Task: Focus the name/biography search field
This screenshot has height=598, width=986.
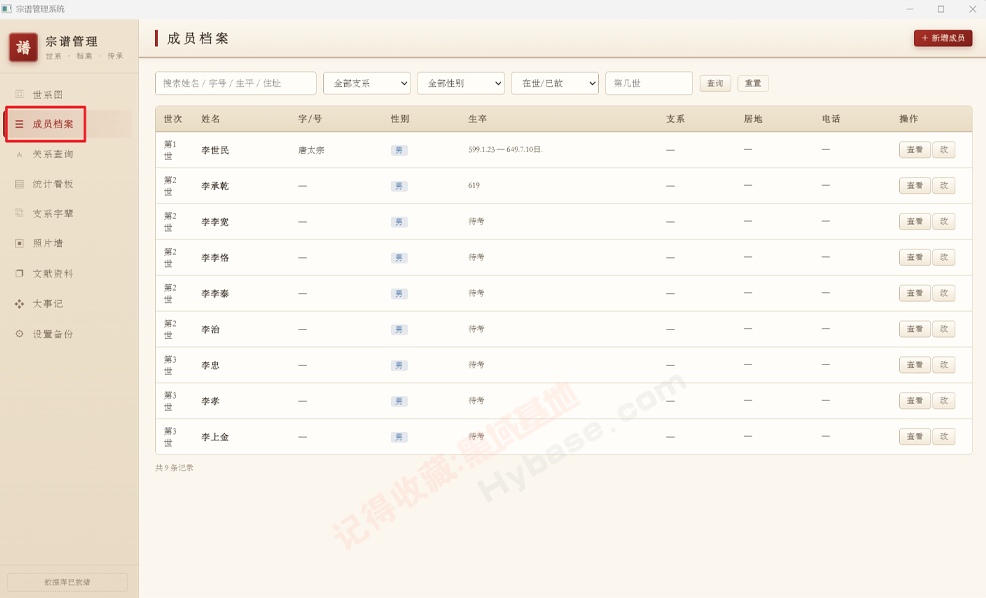Action: (x=236, y=83)
